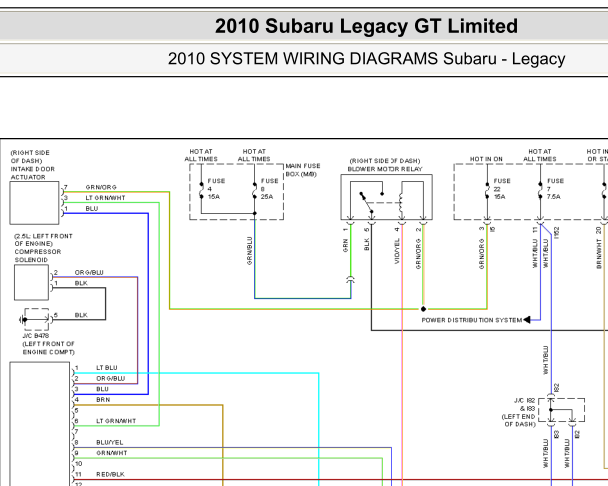608x486 pixels.
Task: Click WHT/BLU label above J/C I82 junction
Action: pos(546,360)
